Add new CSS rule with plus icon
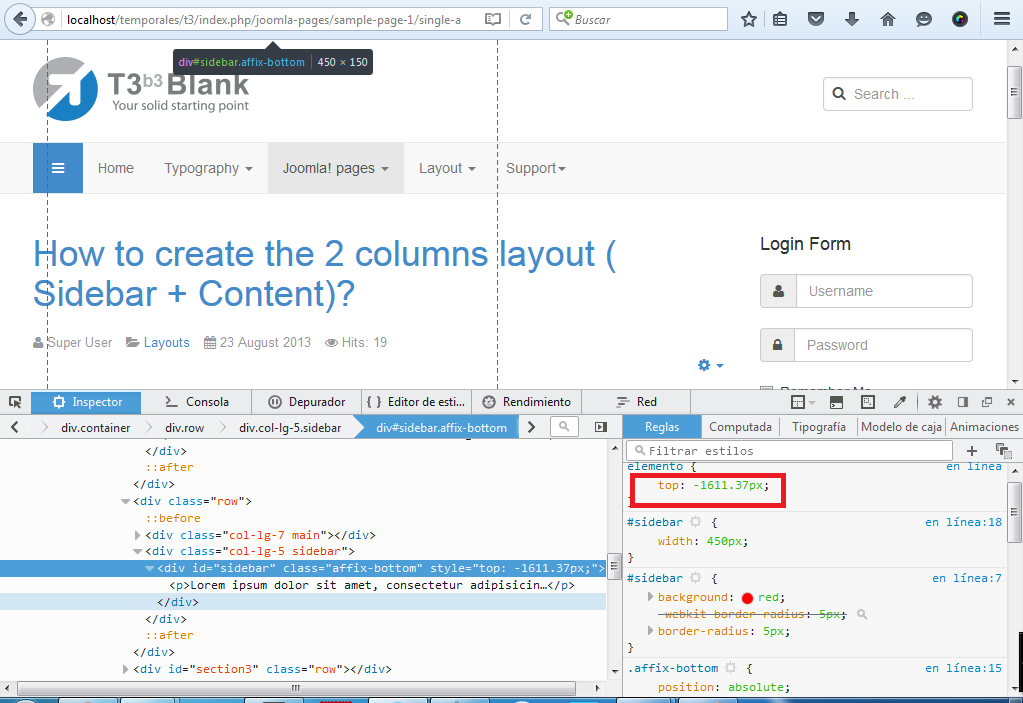Image resolution: width=1023 pixels, height=703 pixels. [971, 451]
